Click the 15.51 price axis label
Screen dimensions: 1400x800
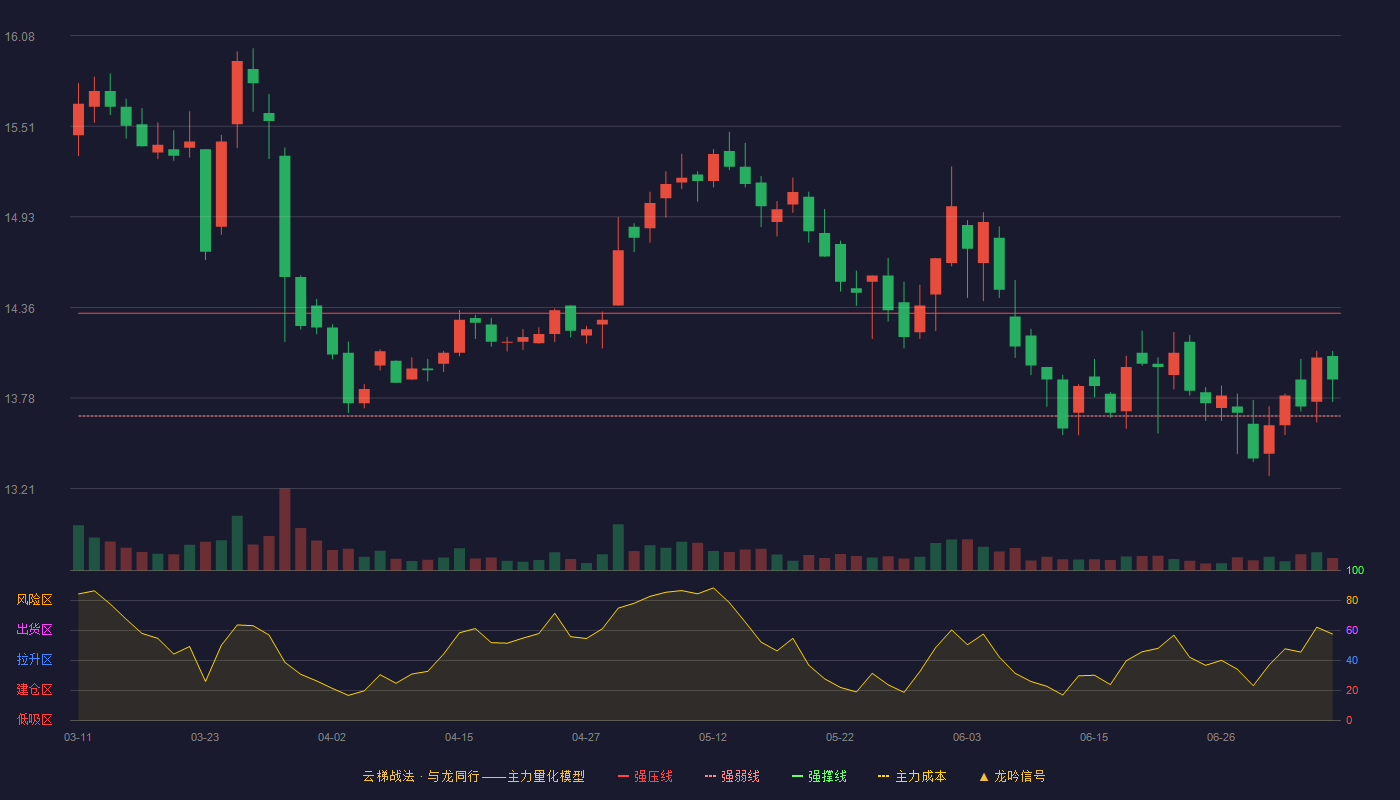20,128
